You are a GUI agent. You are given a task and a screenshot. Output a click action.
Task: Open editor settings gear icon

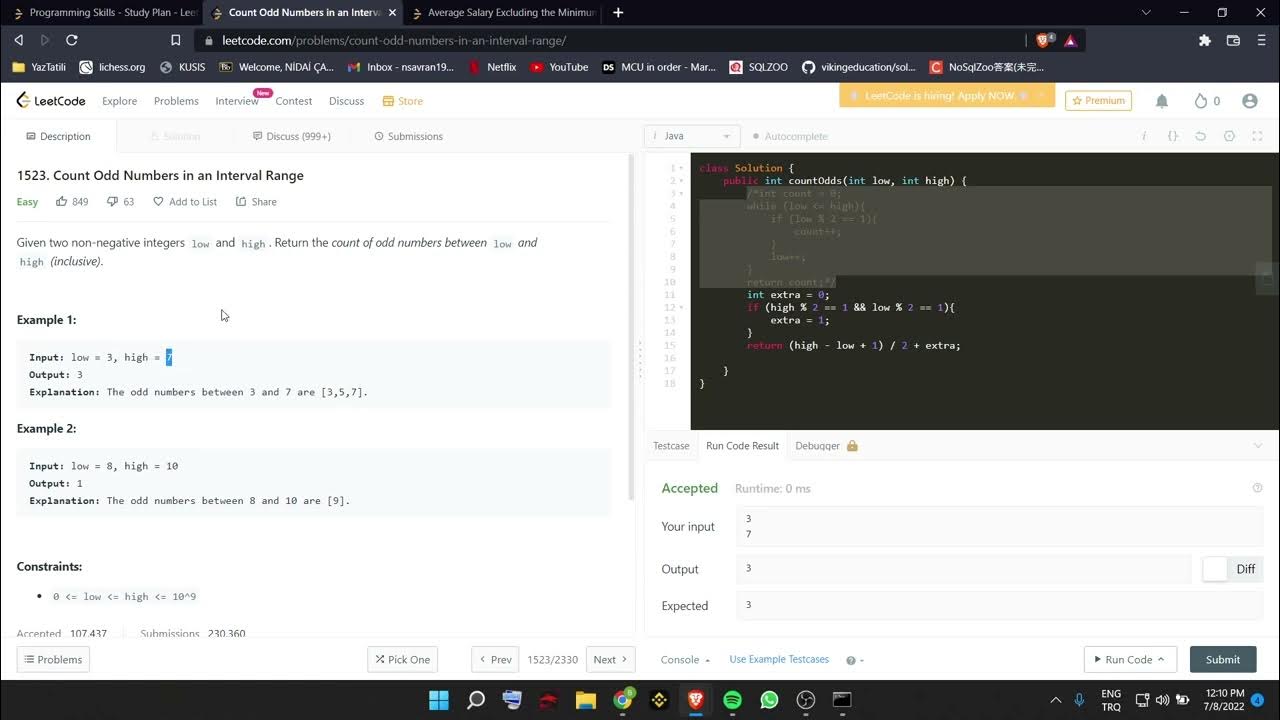click(1229, 136)
